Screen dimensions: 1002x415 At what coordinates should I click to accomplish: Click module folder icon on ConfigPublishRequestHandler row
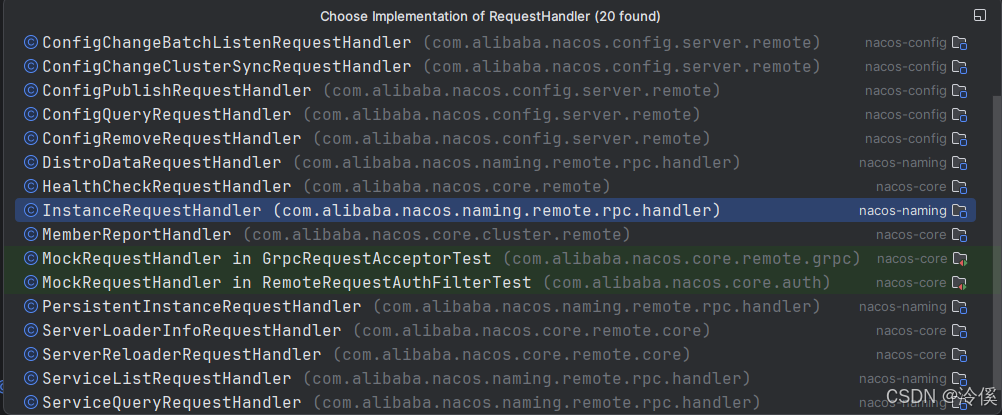click(959, 91)
